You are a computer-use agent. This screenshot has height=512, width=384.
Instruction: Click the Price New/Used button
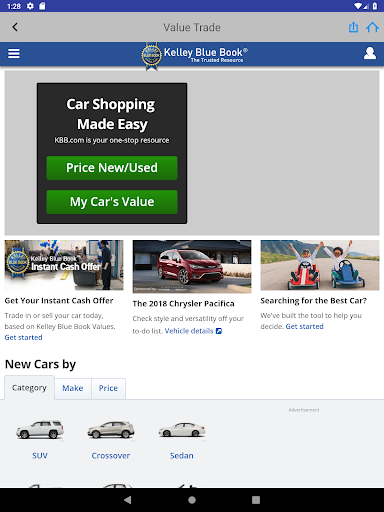(x=112, y=168)
